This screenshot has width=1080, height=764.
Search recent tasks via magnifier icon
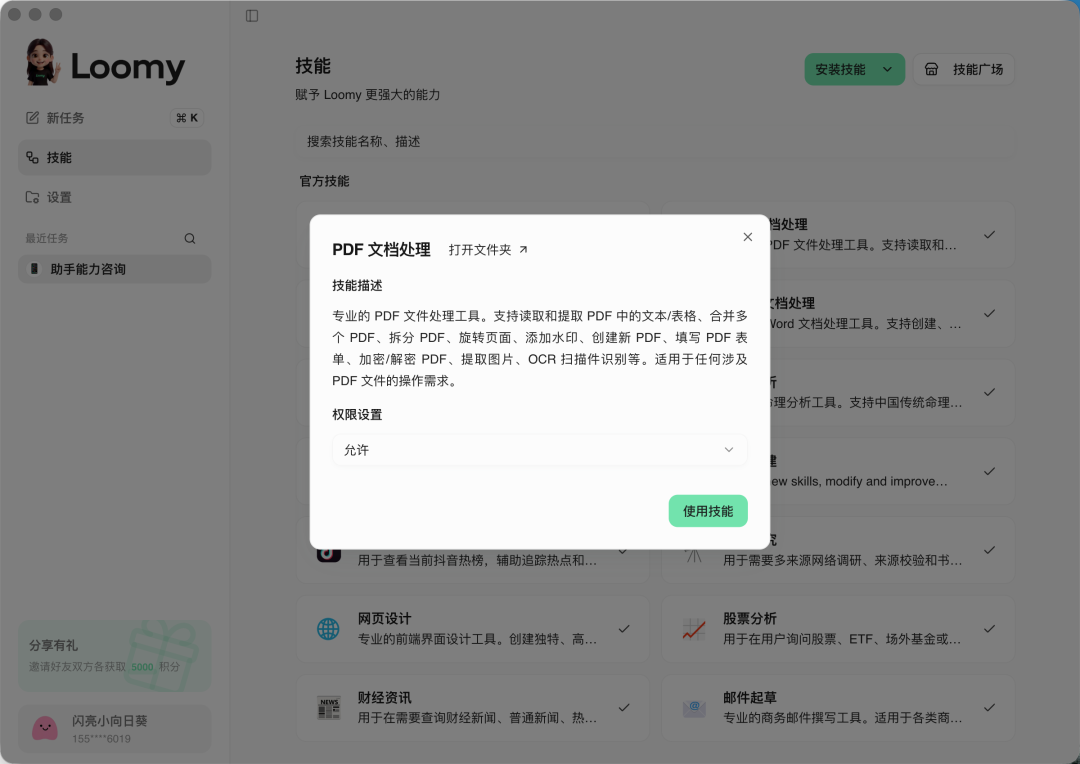189,238
